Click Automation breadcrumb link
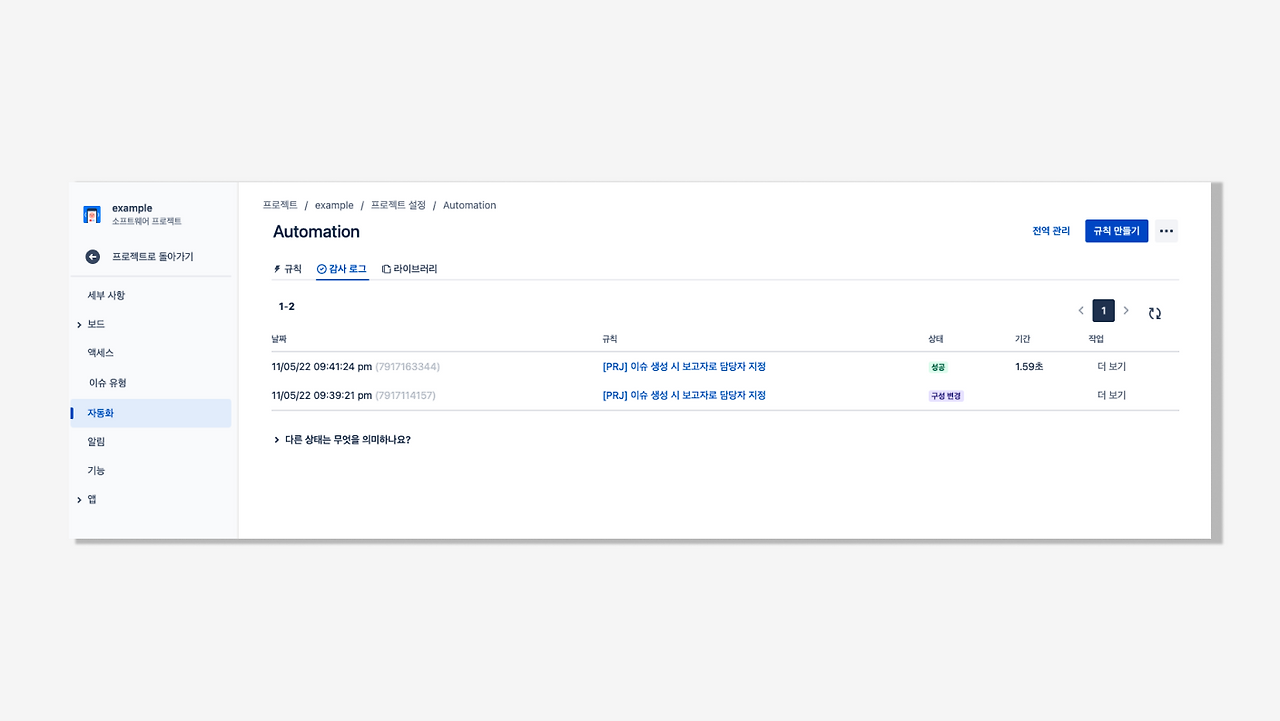The width and height of the screenshot is (1280, 721). pos(470,205)
